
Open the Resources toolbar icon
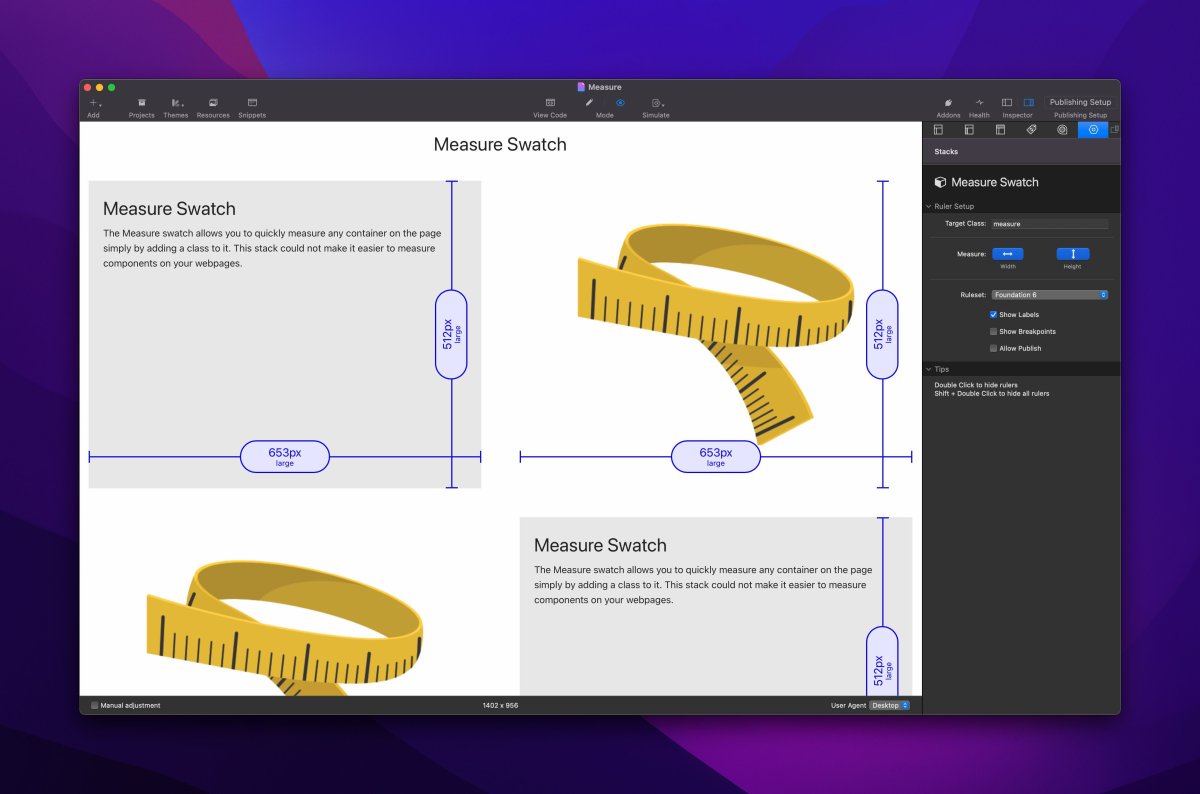coord(213,103)
